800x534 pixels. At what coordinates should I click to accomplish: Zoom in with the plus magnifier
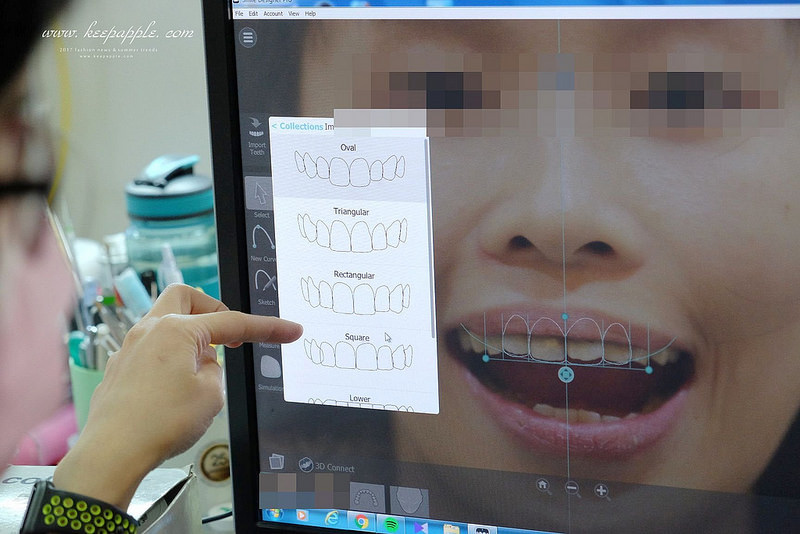(602, 491)
